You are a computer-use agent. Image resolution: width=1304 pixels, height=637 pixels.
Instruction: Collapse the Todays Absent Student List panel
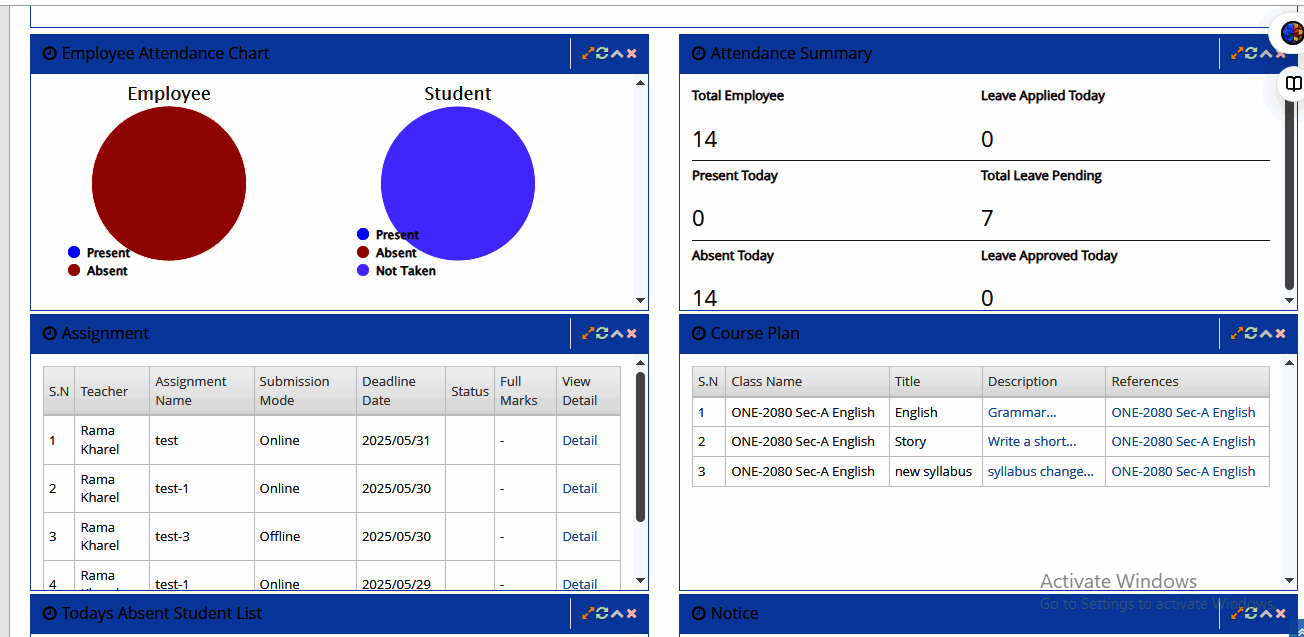(617, 613)
